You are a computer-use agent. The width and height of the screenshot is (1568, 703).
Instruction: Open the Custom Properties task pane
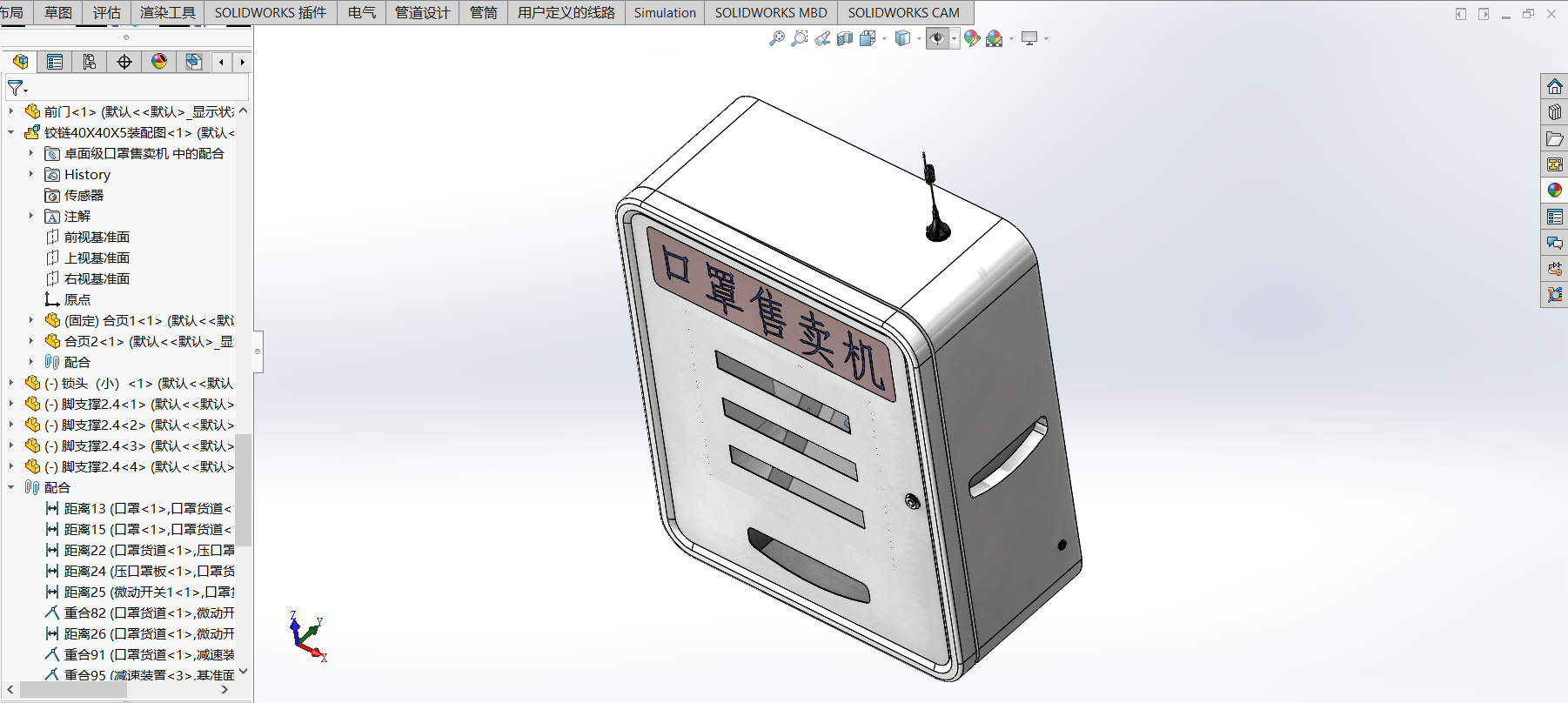click(x=1554, y=217)
